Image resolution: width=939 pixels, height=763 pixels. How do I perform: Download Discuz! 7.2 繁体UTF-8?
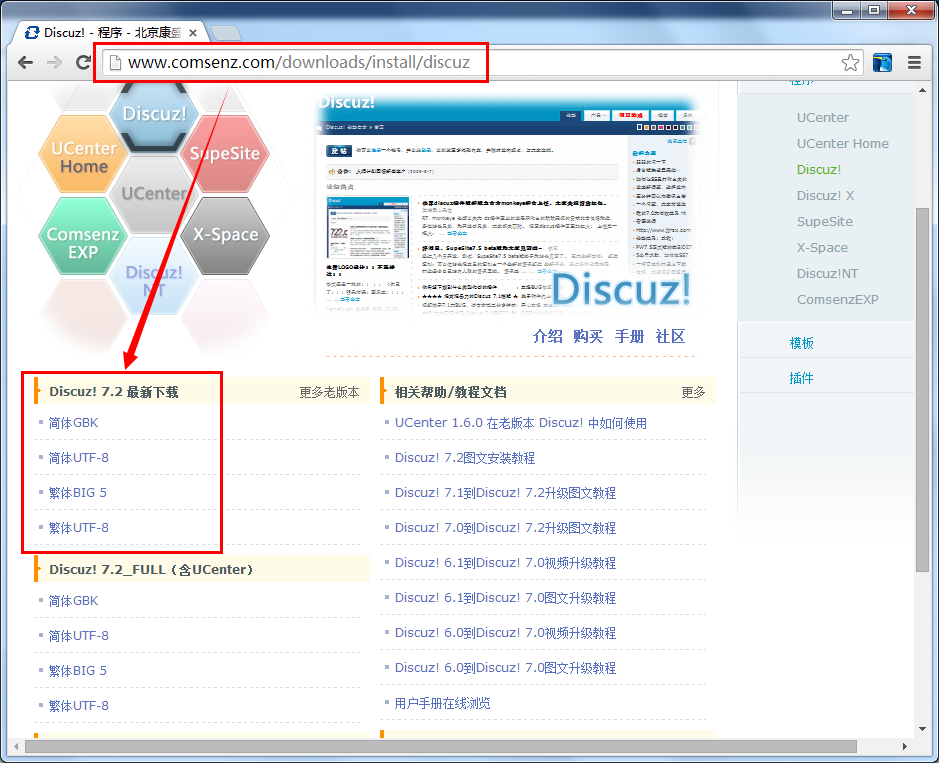click(x=78, y=528)
